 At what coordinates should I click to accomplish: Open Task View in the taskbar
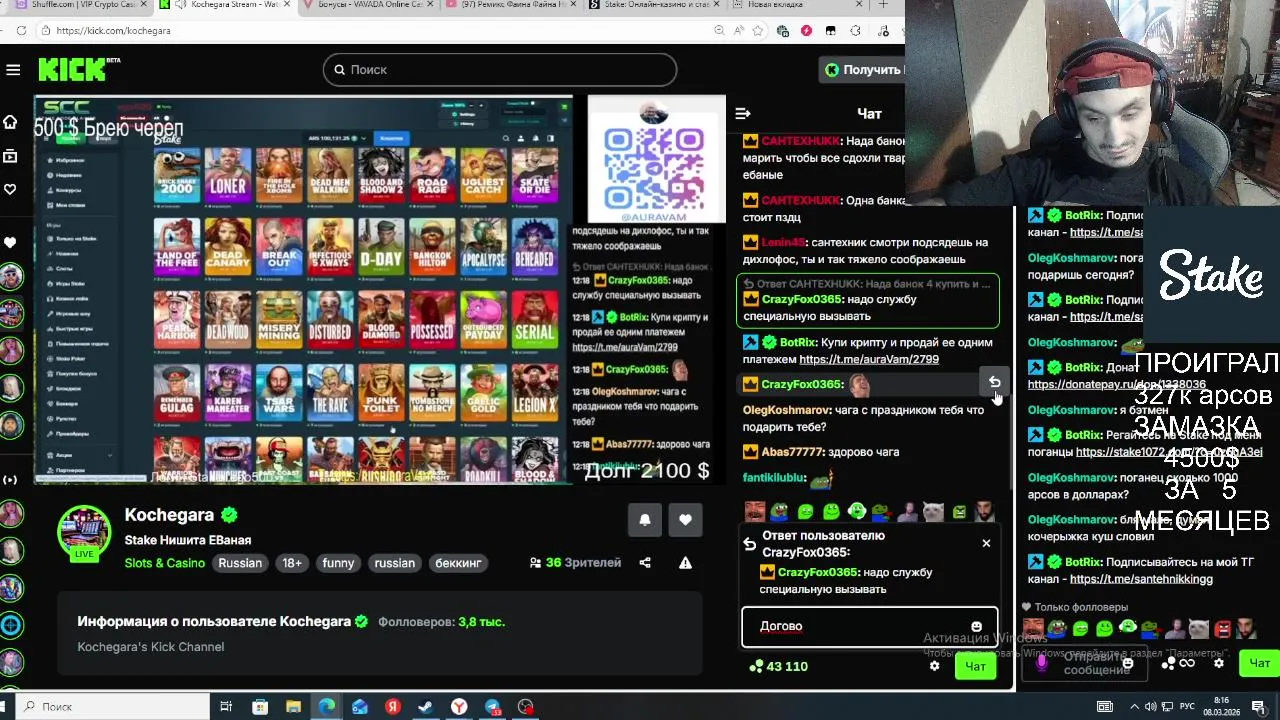[227, 706]
